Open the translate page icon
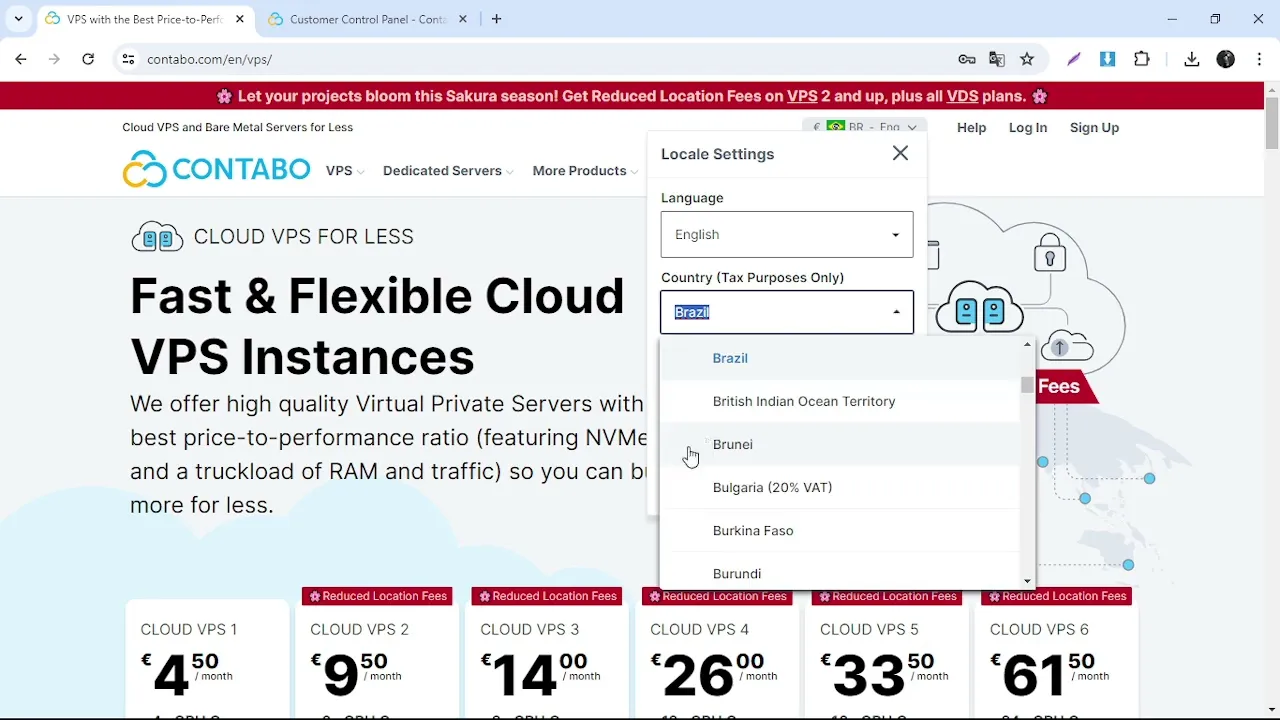Screen dimensions: 1280x720 tap(997, 59)
